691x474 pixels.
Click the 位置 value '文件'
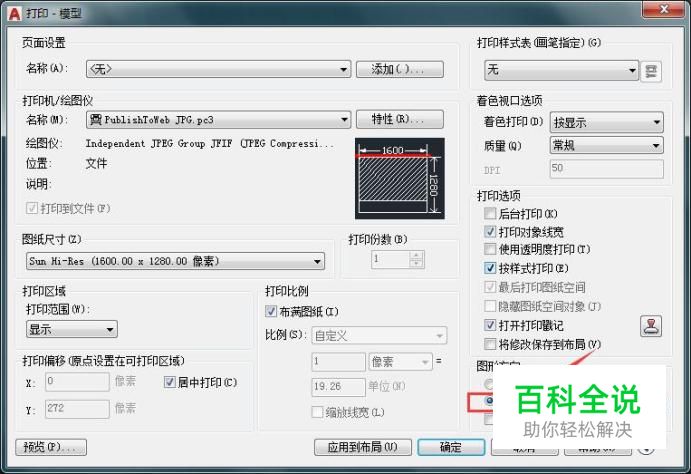coord(96,163)
